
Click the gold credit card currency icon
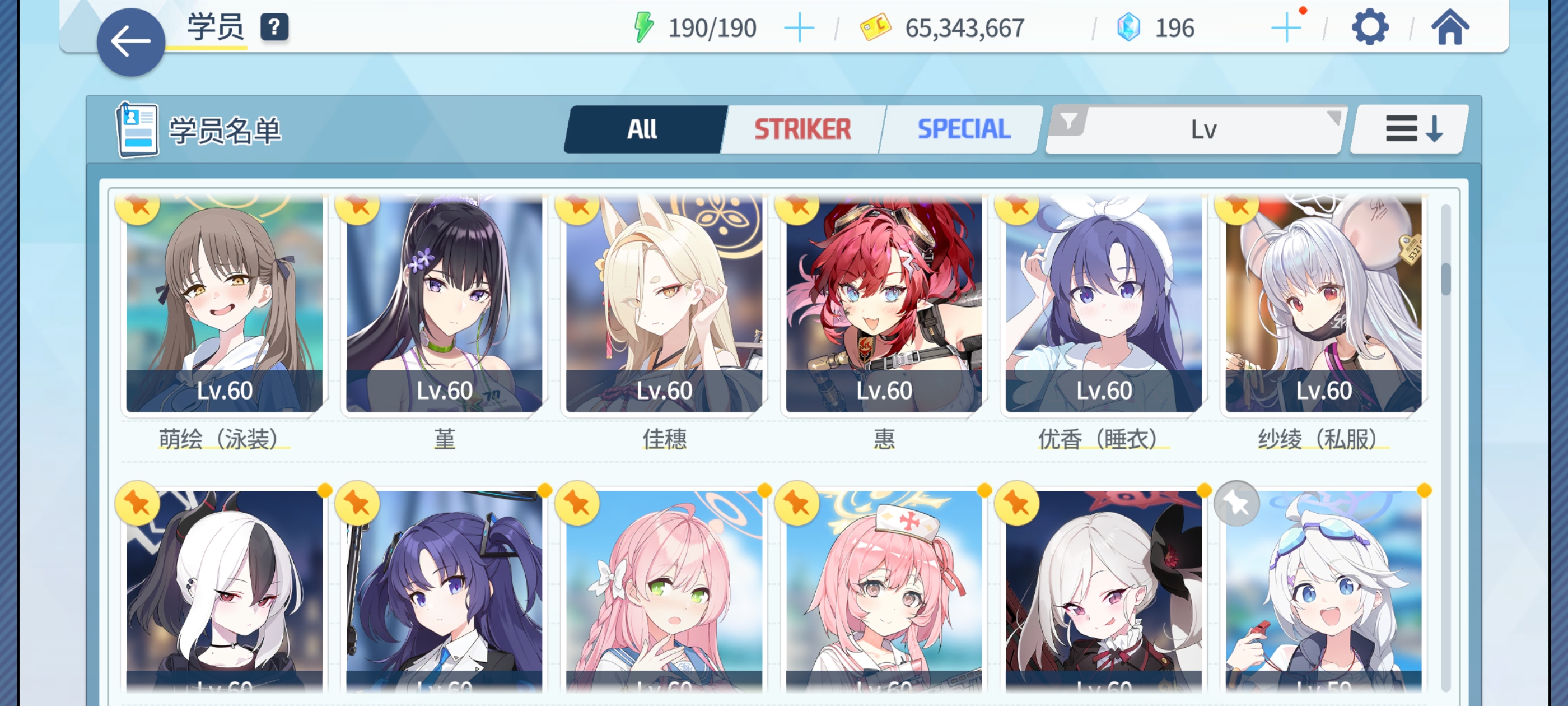coord(875,27)
